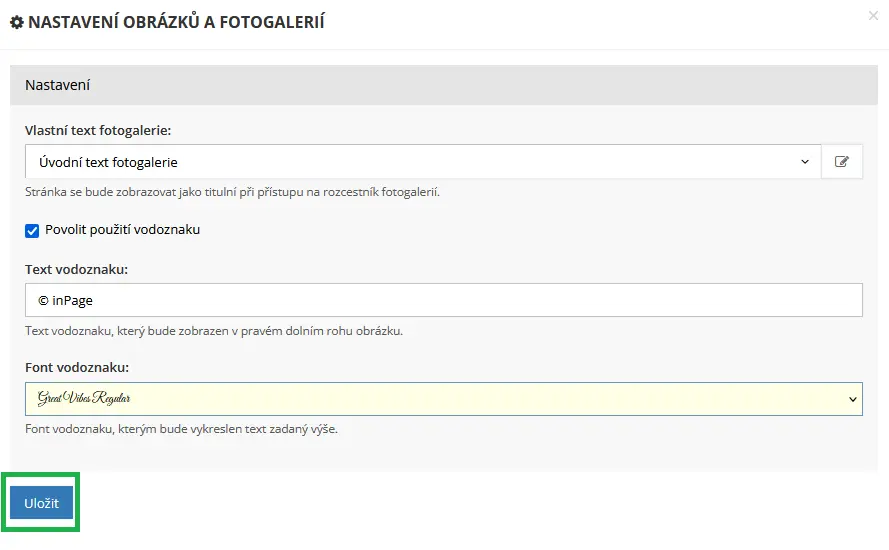Click the edit icon beside the gallery text dropdown
The image size is (889, 550).
842,162
